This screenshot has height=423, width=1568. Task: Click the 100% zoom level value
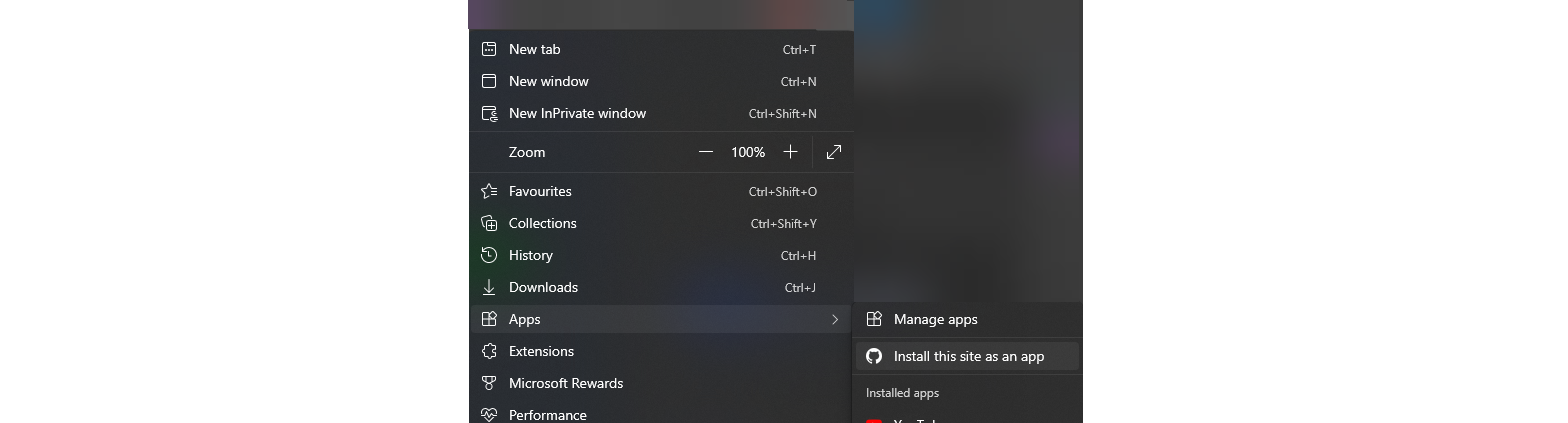pyautogui.click(x=748, y=152)
